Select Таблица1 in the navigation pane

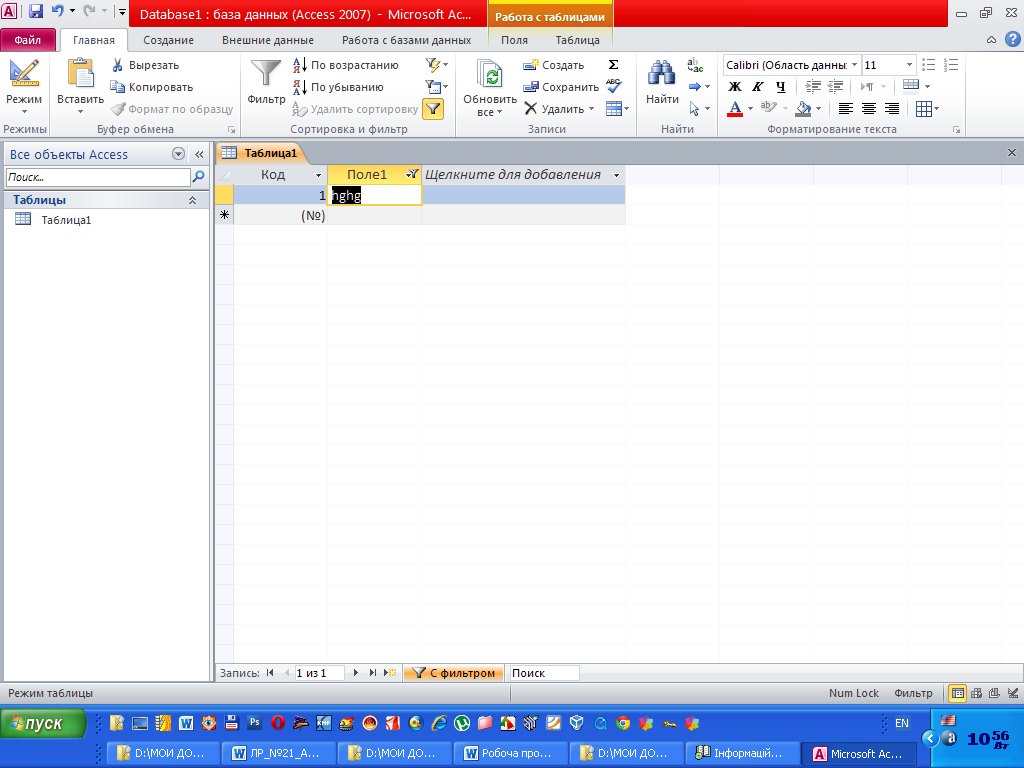click(x=66, y=220)
